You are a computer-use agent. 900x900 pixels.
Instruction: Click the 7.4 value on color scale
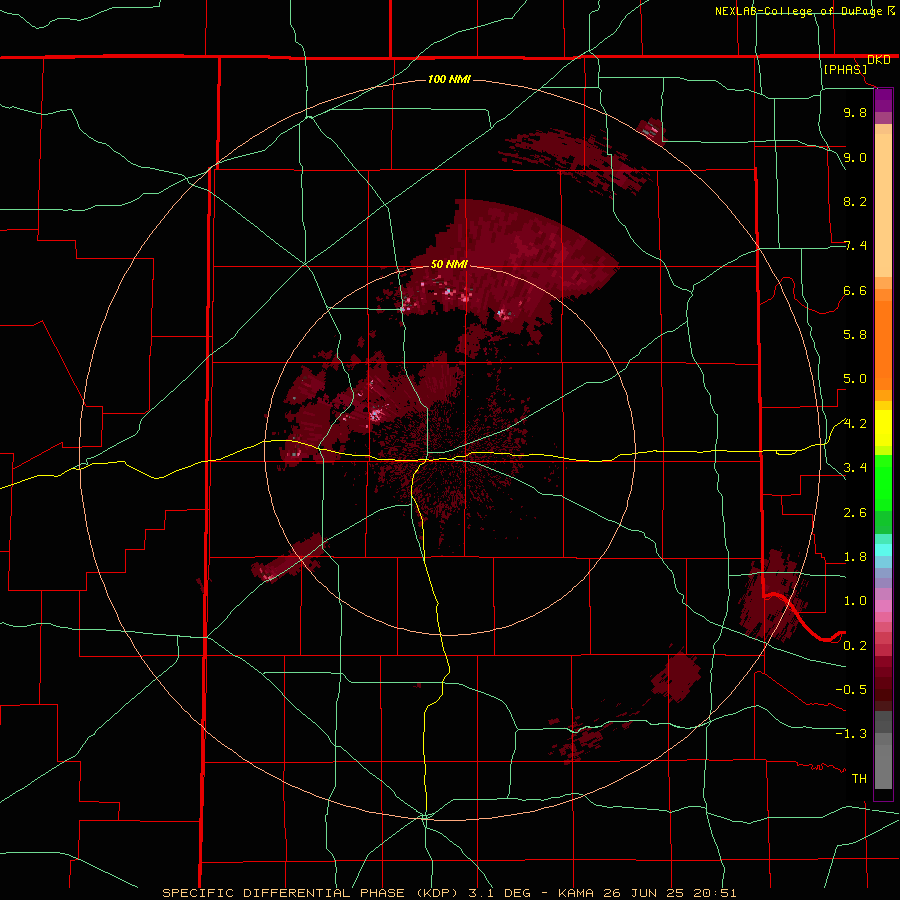pyautogui.click(x=855, y=246)
